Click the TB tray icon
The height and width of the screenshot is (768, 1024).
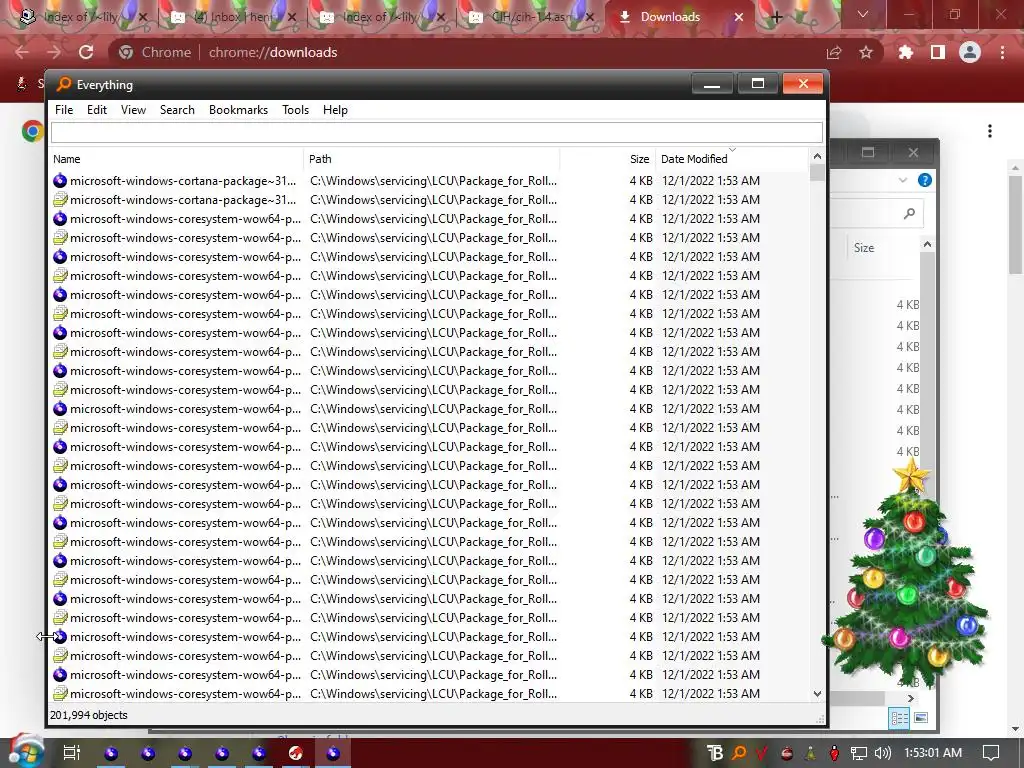pos(716,753)
